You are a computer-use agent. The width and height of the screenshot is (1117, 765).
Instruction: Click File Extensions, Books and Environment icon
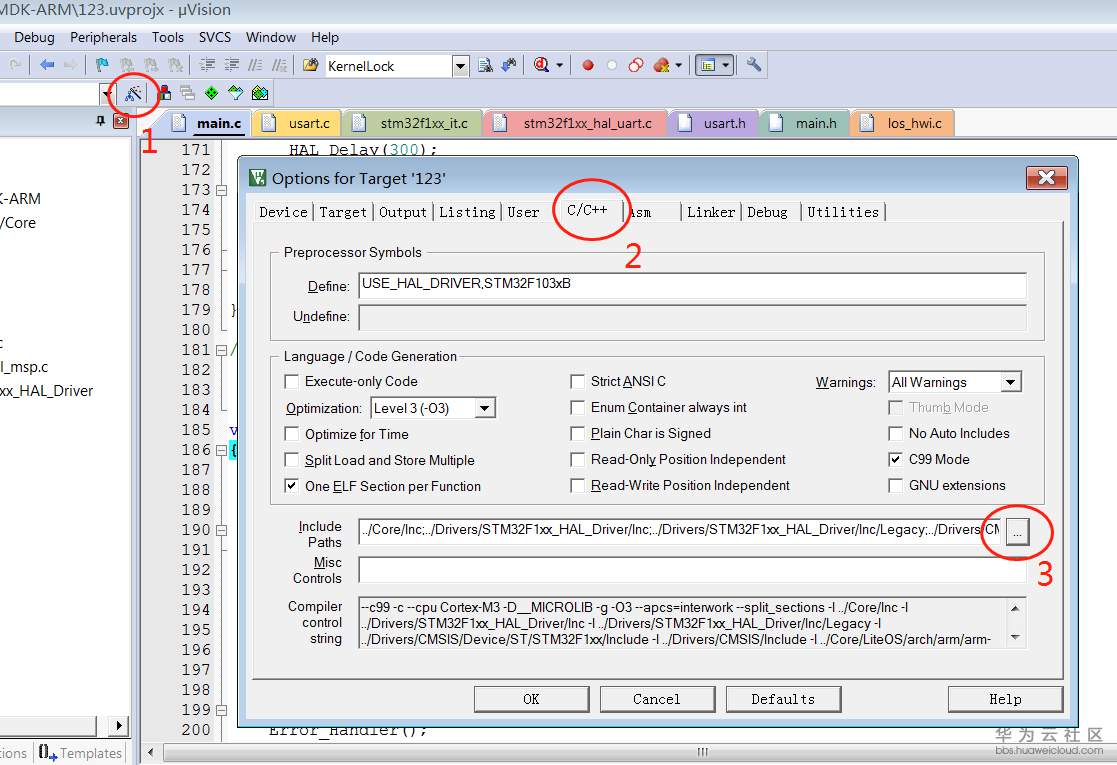165,93
